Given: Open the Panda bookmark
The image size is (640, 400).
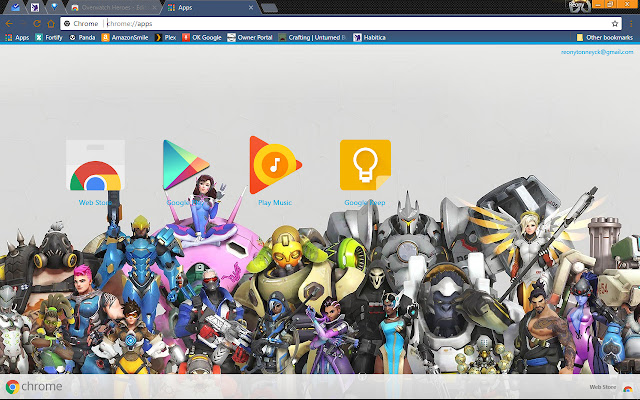Looking at the screenshot, I should click(x=82, y=38).
